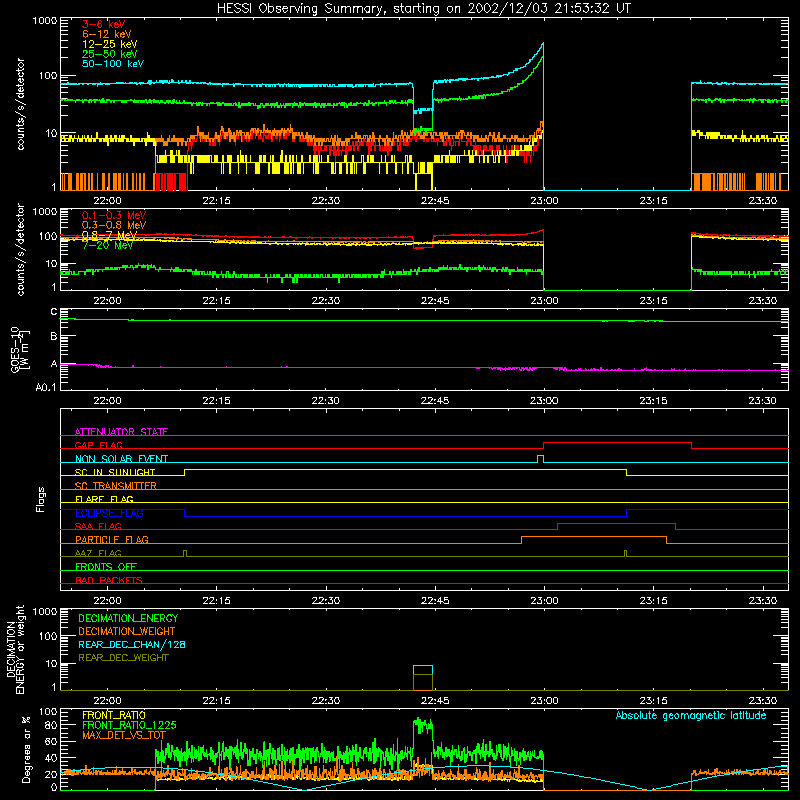
Task: Click the 0.3-0.8 MeV legend label
Action: click(114, 225)
